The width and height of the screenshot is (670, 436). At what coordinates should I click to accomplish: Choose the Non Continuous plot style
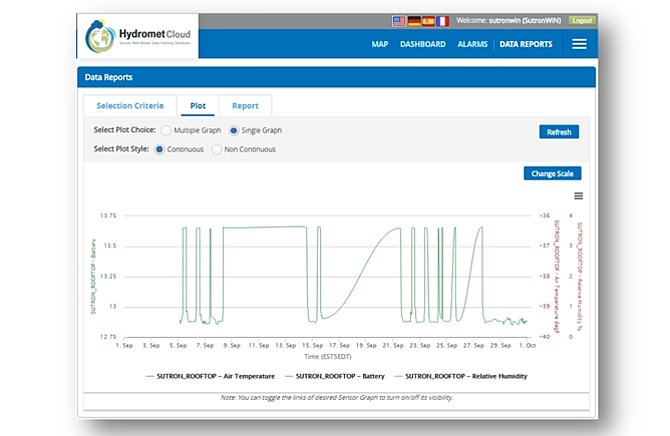point(217,149)
